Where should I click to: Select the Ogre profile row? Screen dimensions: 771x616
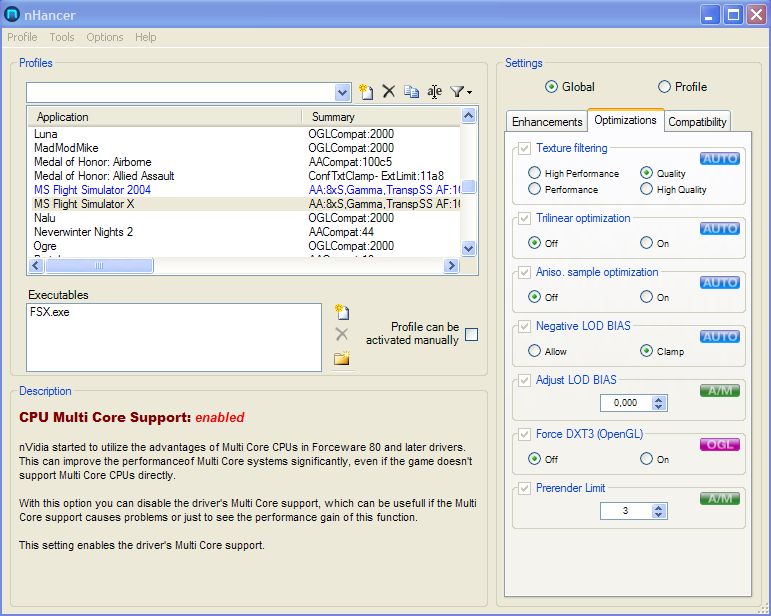point(245,246)
